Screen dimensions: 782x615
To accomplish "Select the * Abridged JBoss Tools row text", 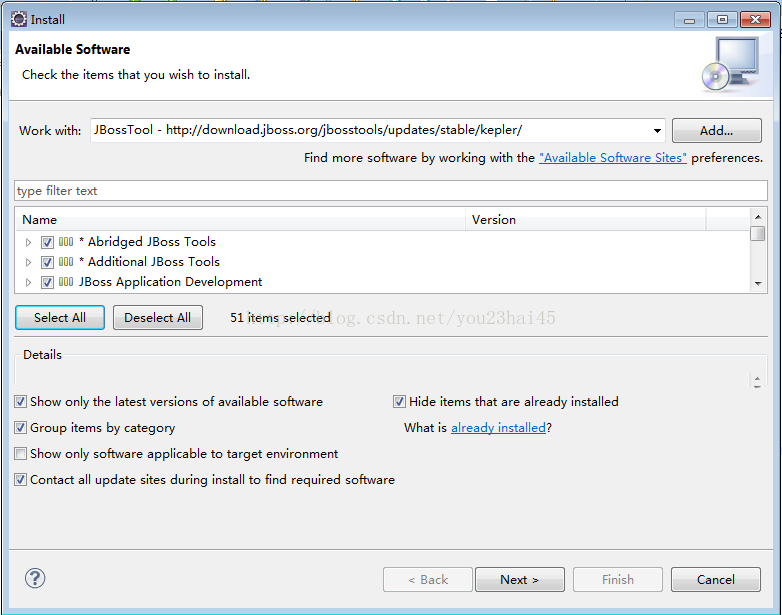I will [148, 242].
